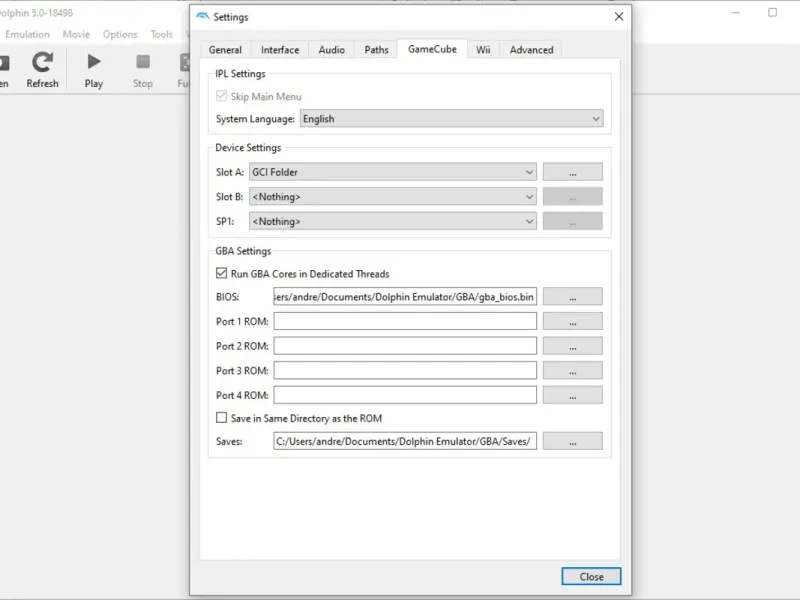Open the Slot B device dropdown
Image resolution: width=800 pixels, height=600 pixels.
tap(393, 196)
